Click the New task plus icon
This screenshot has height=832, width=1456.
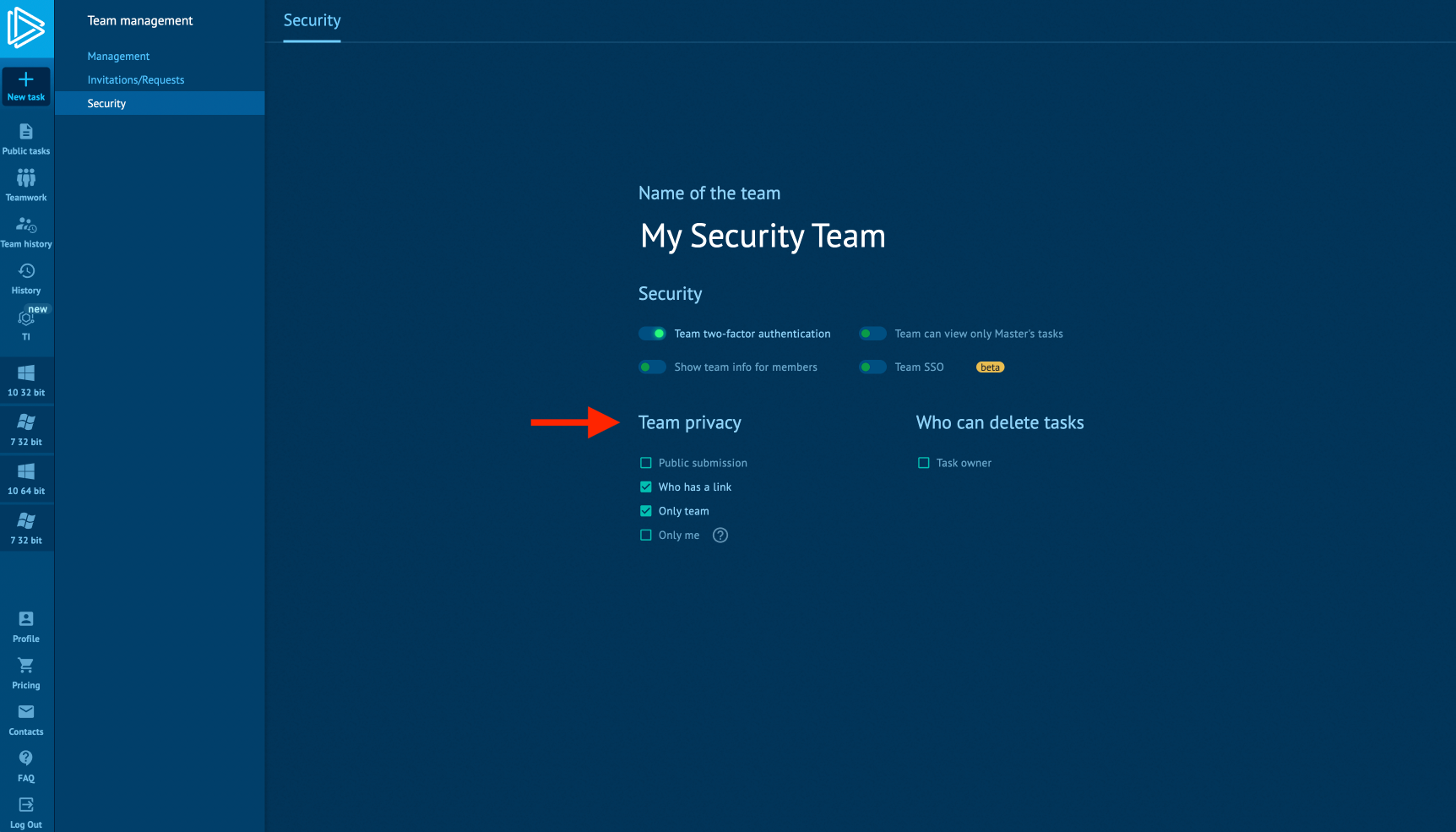pos(26,80)
